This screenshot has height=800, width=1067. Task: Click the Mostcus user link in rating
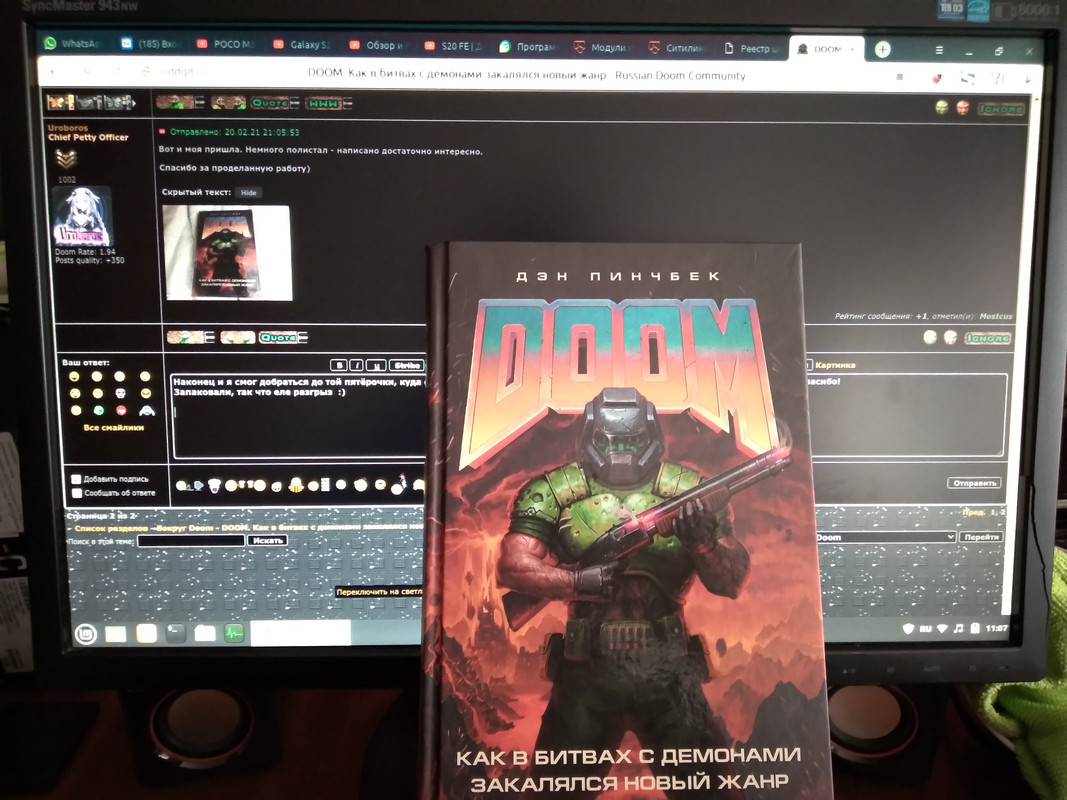click(996, 316)
